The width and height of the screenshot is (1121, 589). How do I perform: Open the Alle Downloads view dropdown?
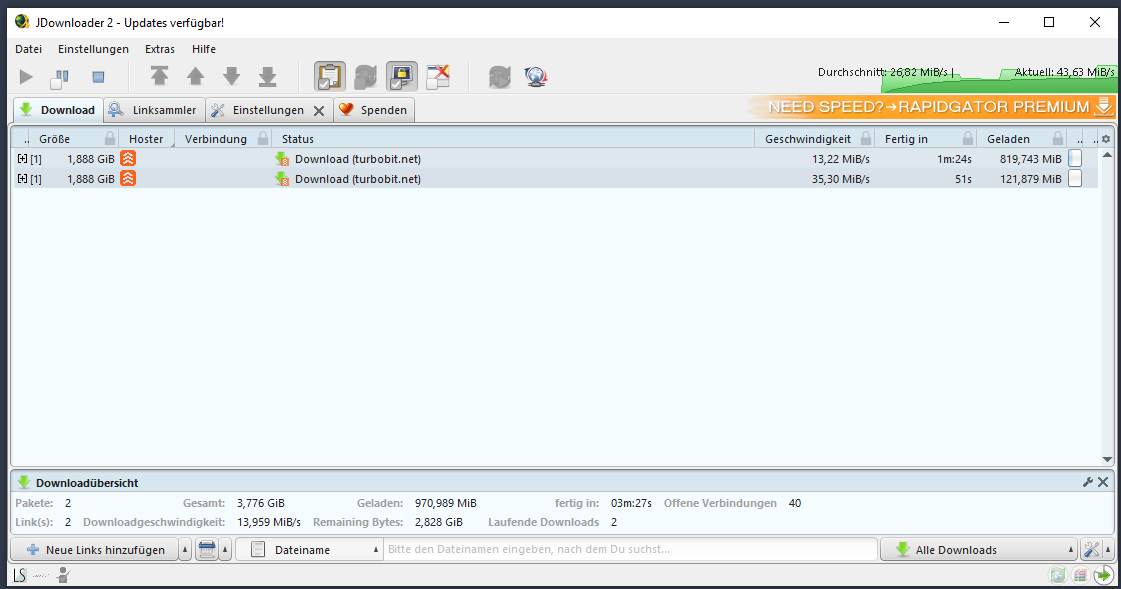click(979, 550)
